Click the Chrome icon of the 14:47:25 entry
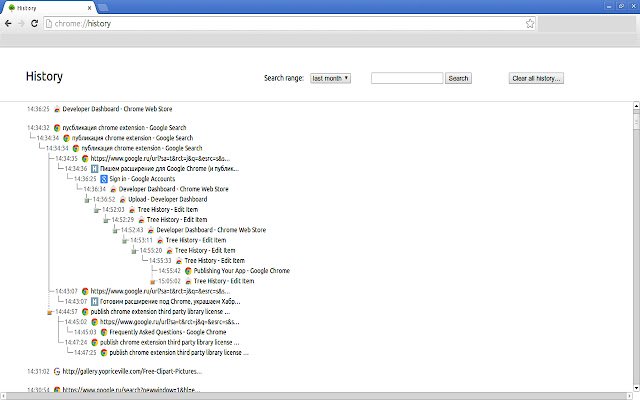The width and height of the screenshot is (640, 400). [104, 352]
